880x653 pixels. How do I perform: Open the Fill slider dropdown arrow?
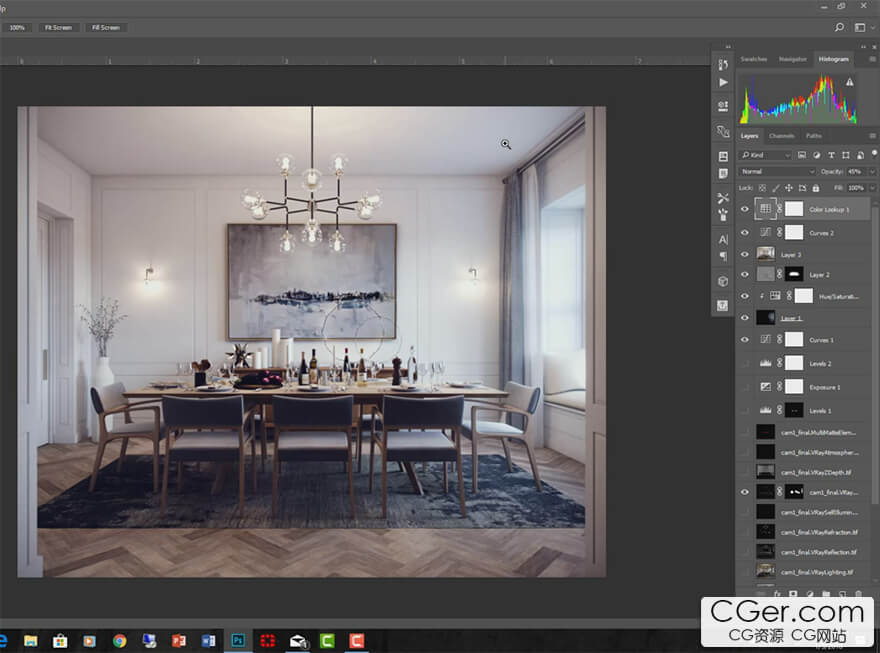(872, 188)
